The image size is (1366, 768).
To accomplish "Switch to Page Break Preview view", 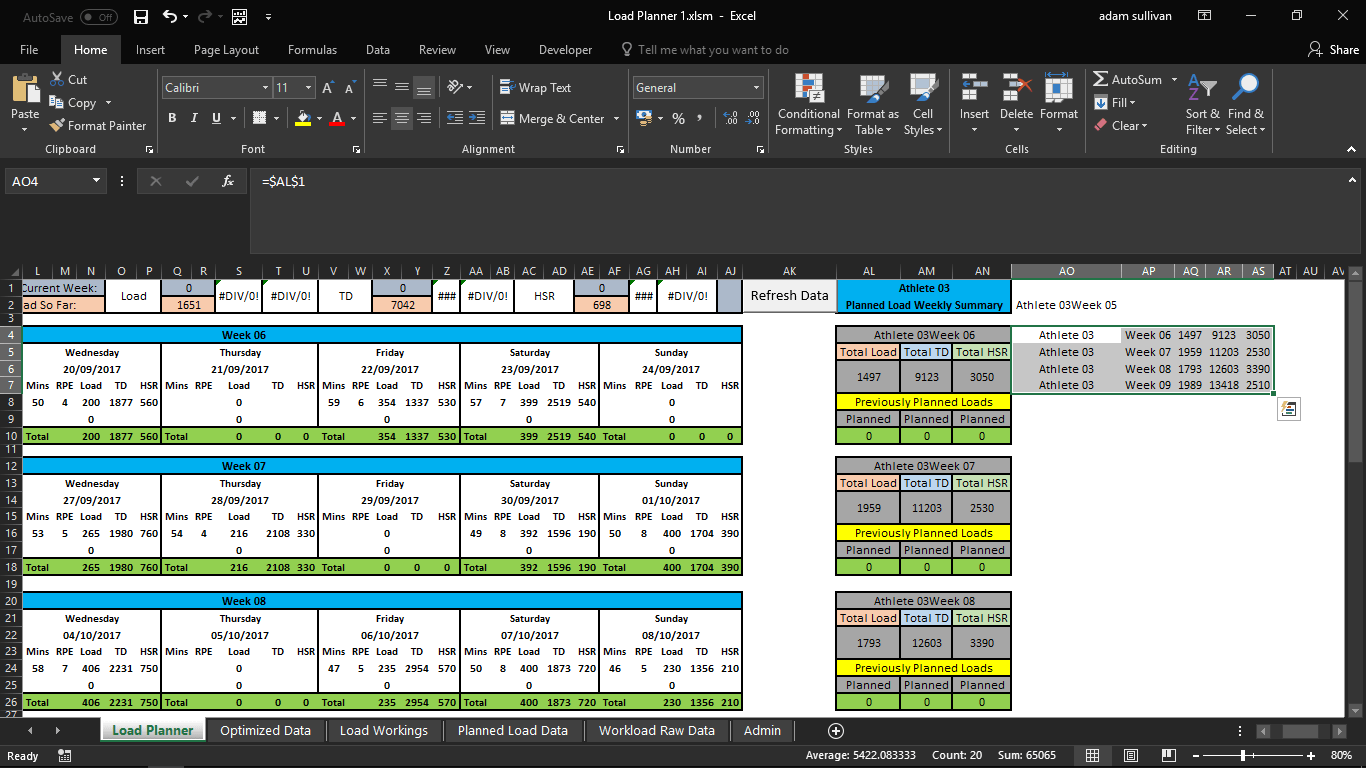I will (x=1169, y=756).
